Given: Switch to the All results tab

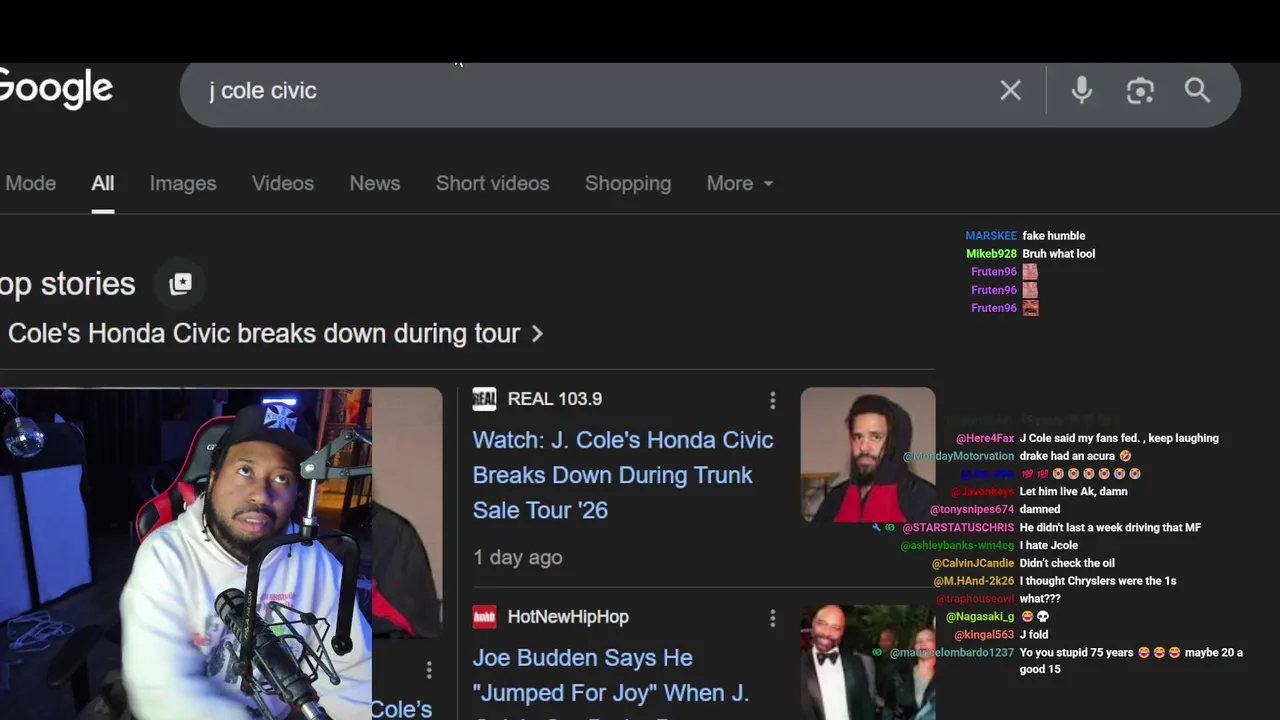Looking at the screenshot, I should coord(103,183).
